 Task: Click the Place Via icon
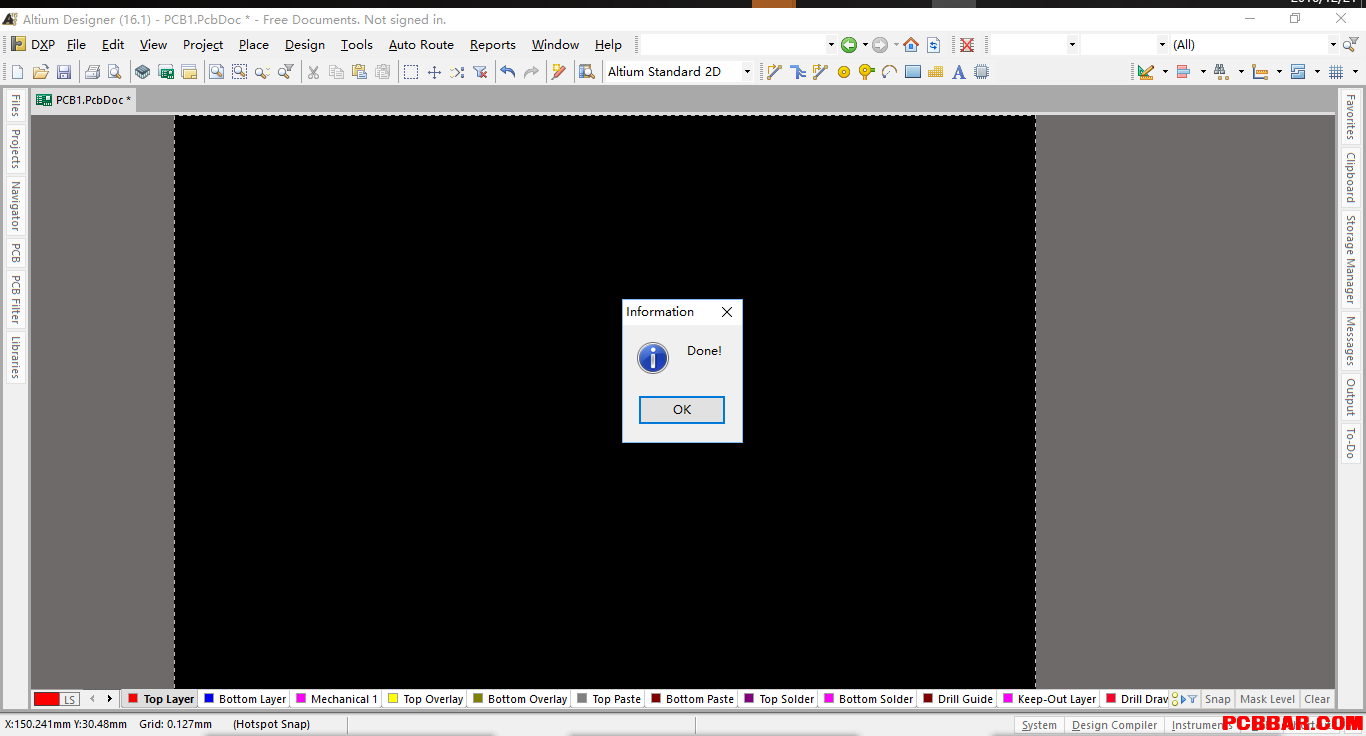(x=866, y=72)
